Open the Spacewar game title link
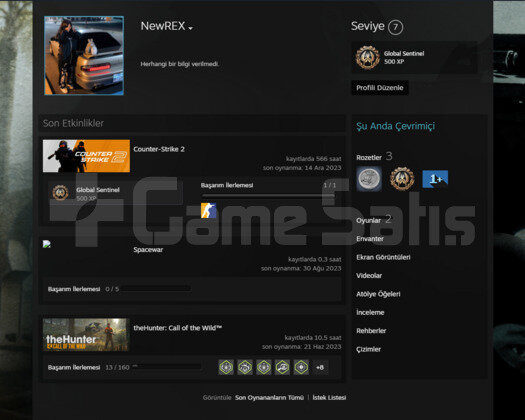 pos(148,250)
